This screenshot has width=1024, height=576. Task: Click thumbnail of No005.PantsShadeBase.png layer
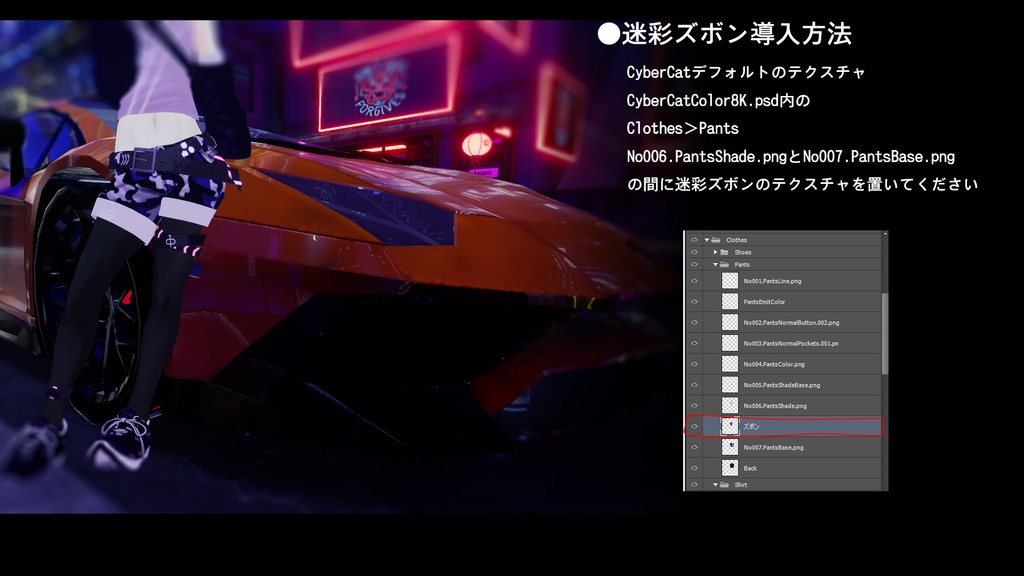731,384
